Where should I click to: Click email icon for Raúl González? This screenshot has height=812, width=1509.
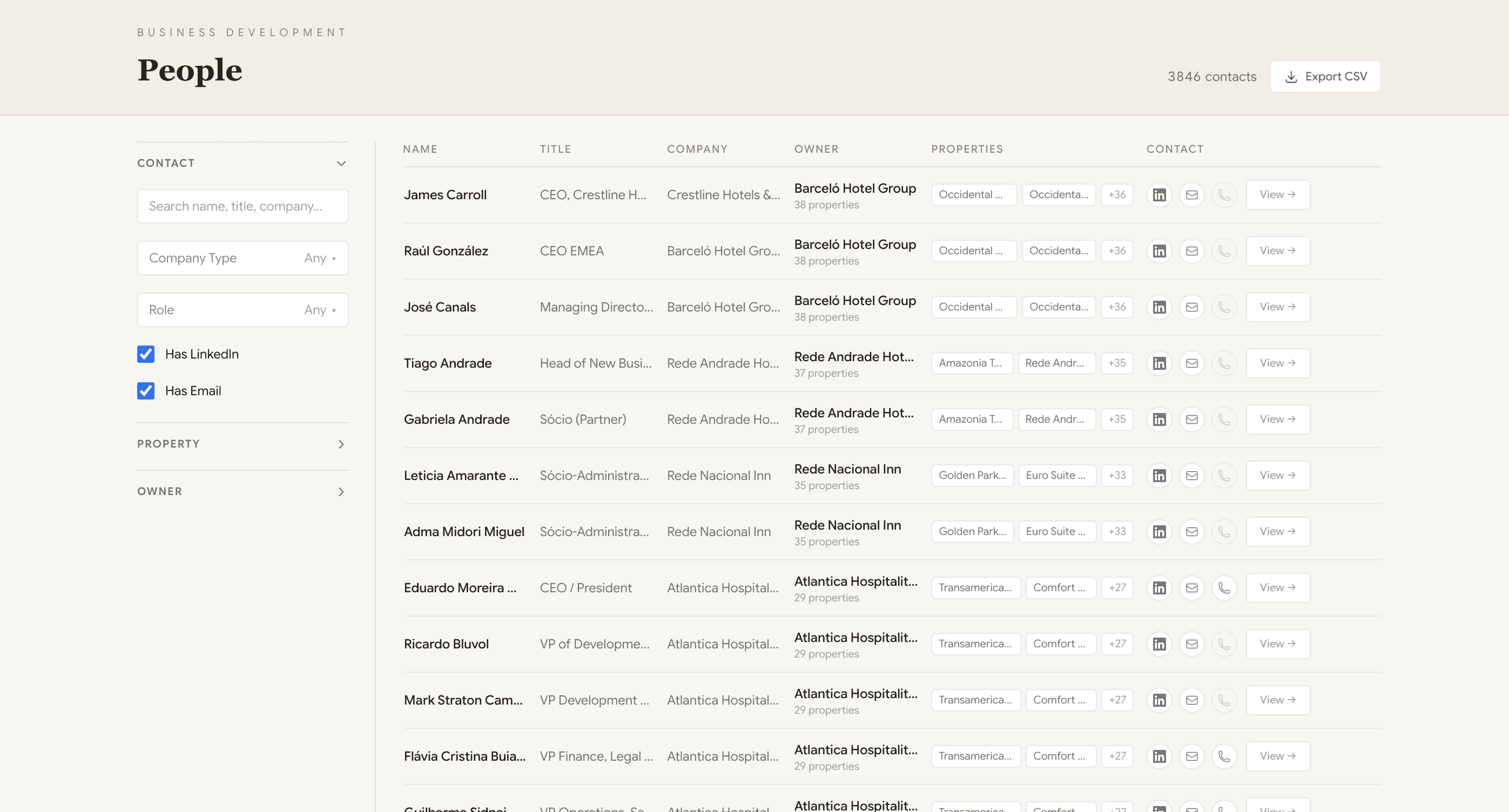point(1191,251)
